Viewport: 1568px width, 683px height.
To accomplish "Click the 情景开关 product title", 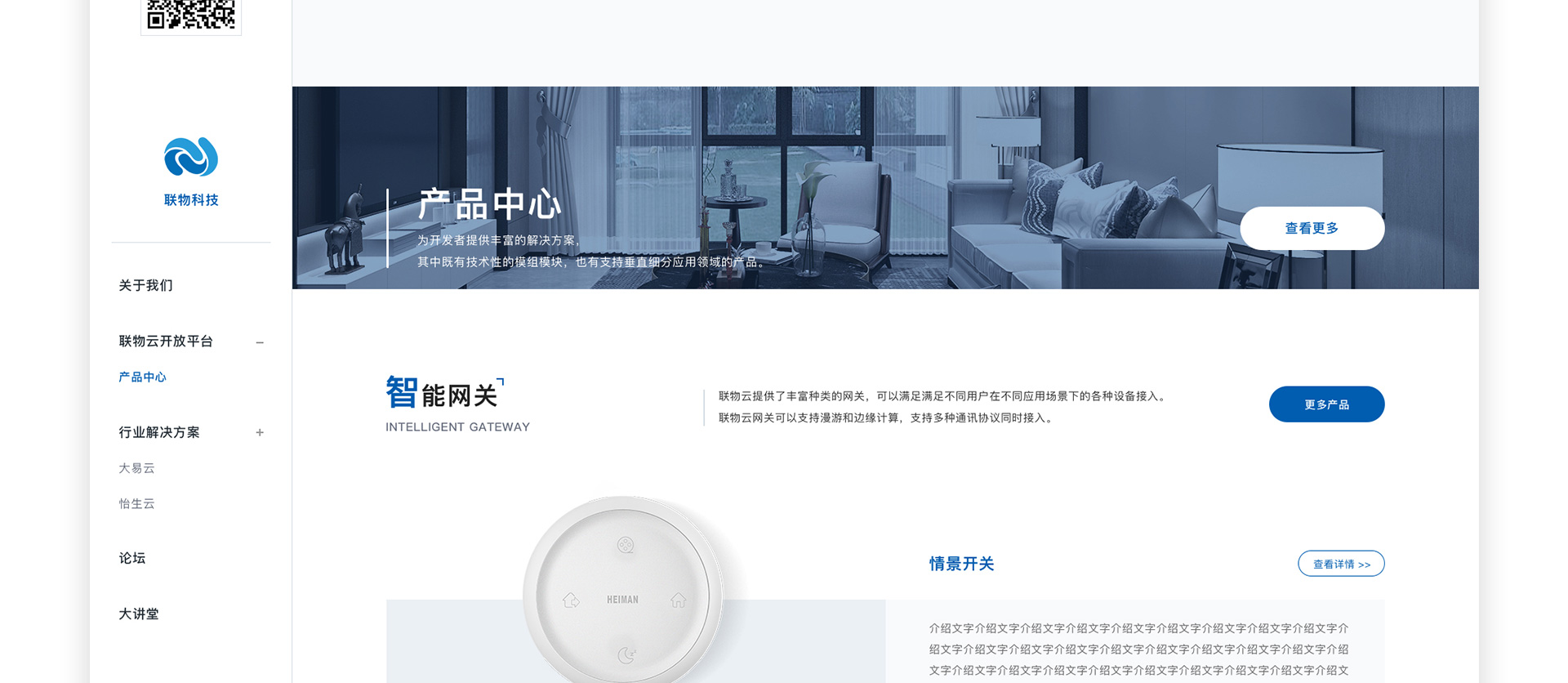I will coord(961,564).
